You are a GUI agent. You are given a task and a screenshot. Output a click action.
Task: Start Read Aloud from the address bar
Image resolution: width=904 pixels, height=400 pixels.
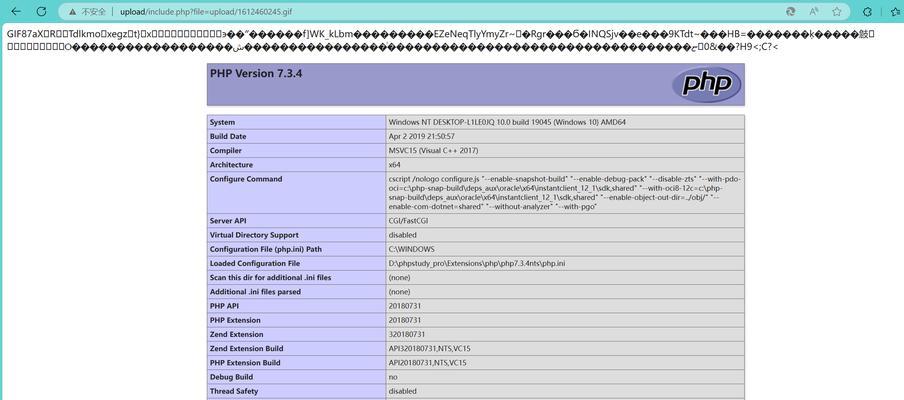814,12
